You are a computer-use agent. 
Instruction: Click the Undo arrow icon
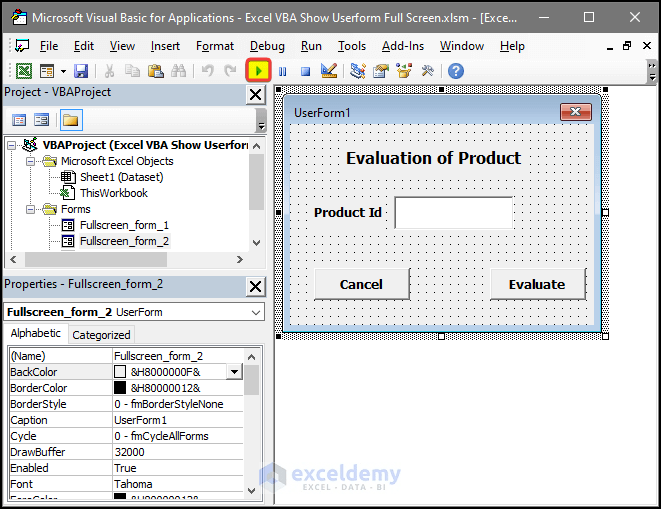207,71
